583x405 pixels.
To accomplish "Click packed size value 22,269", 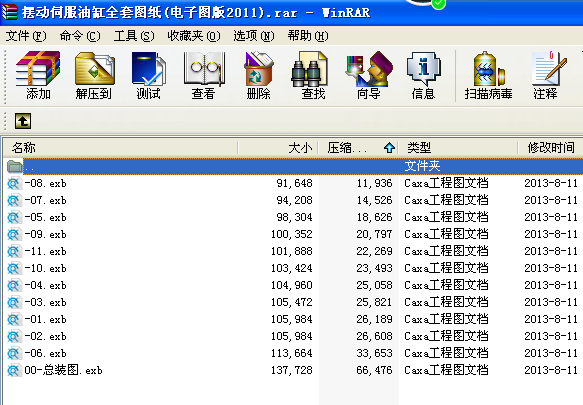I will tap(374, 251).
